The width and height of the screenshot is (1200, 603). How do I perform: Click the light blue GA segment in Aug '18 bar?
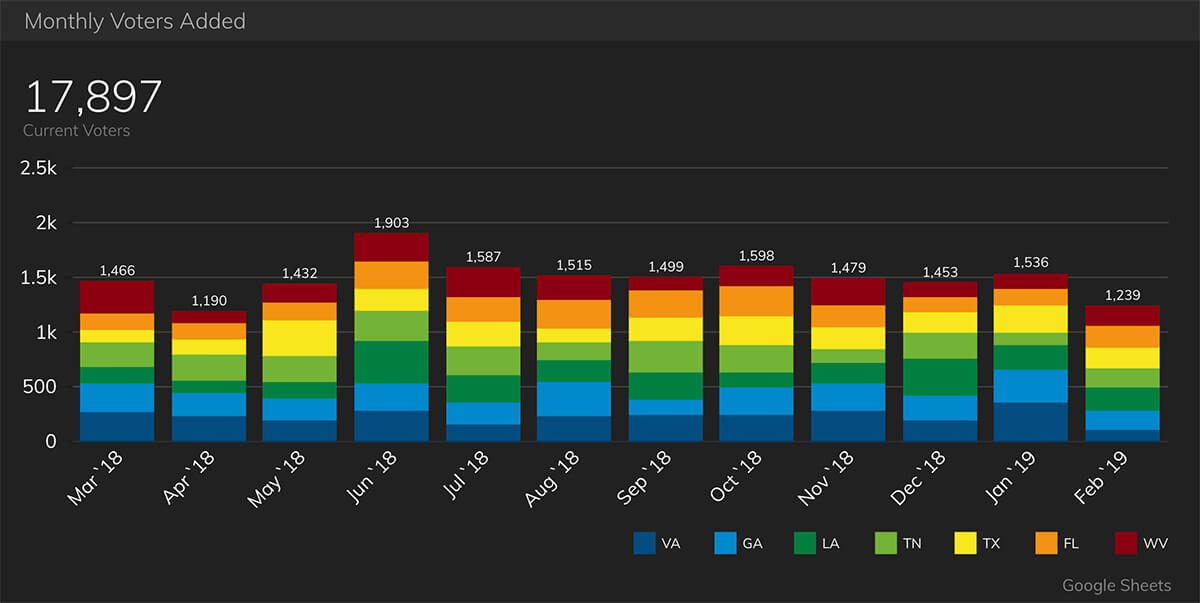click(x=574, y=399)
